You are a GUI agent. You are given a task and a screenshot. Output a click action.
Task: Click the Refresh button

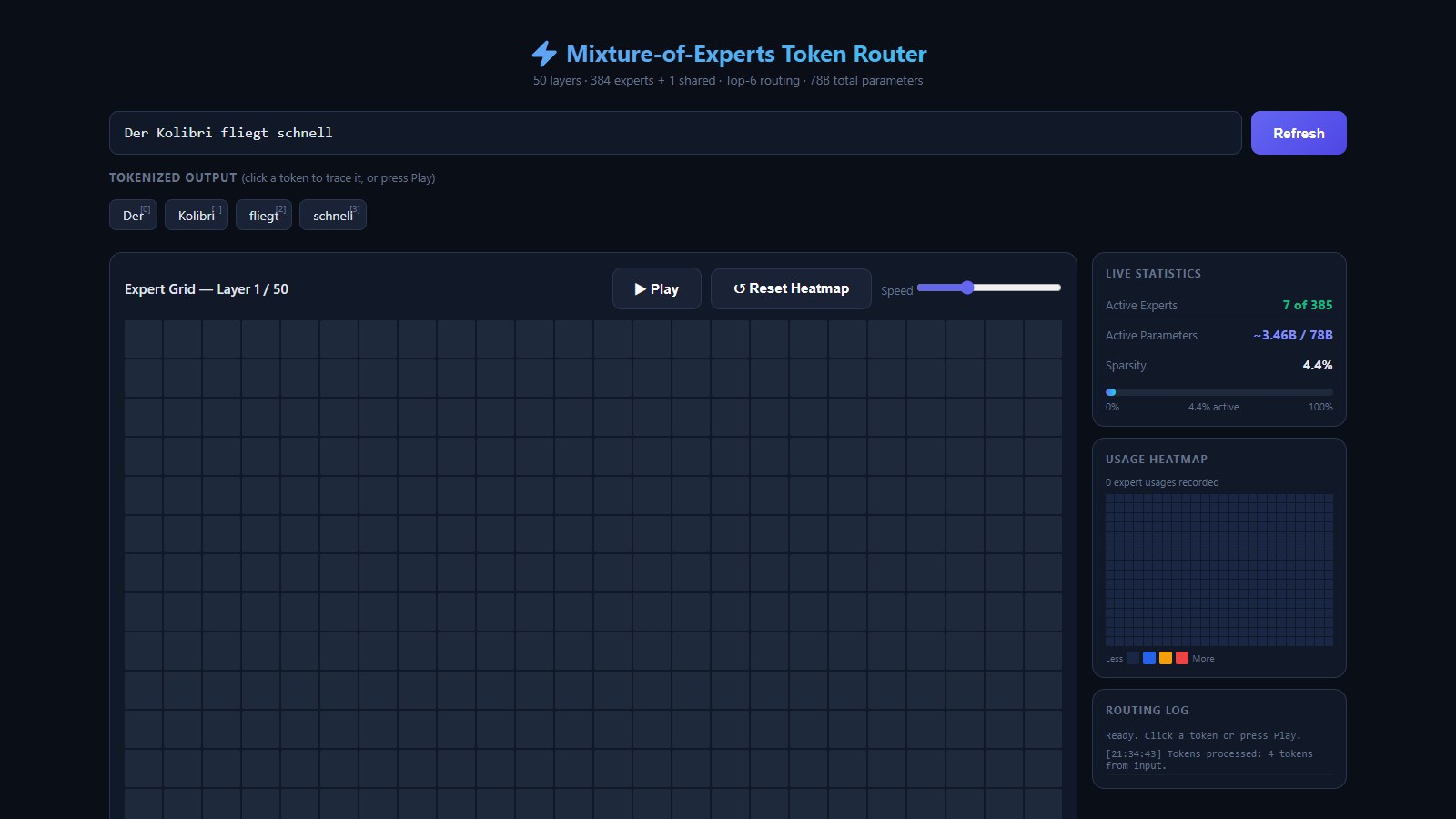click(1299, 133)
